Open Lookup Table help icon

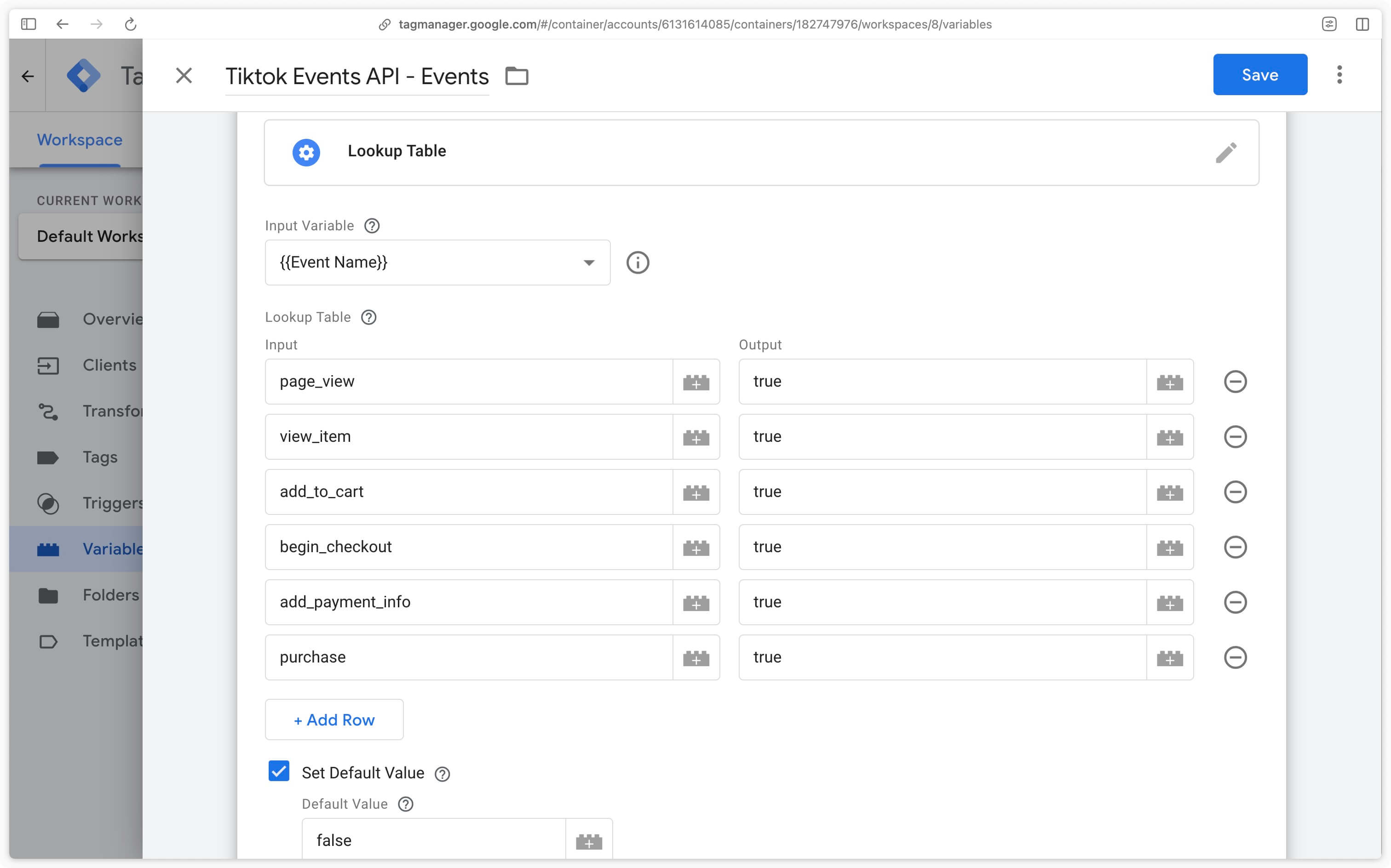[x=369, y=317]
